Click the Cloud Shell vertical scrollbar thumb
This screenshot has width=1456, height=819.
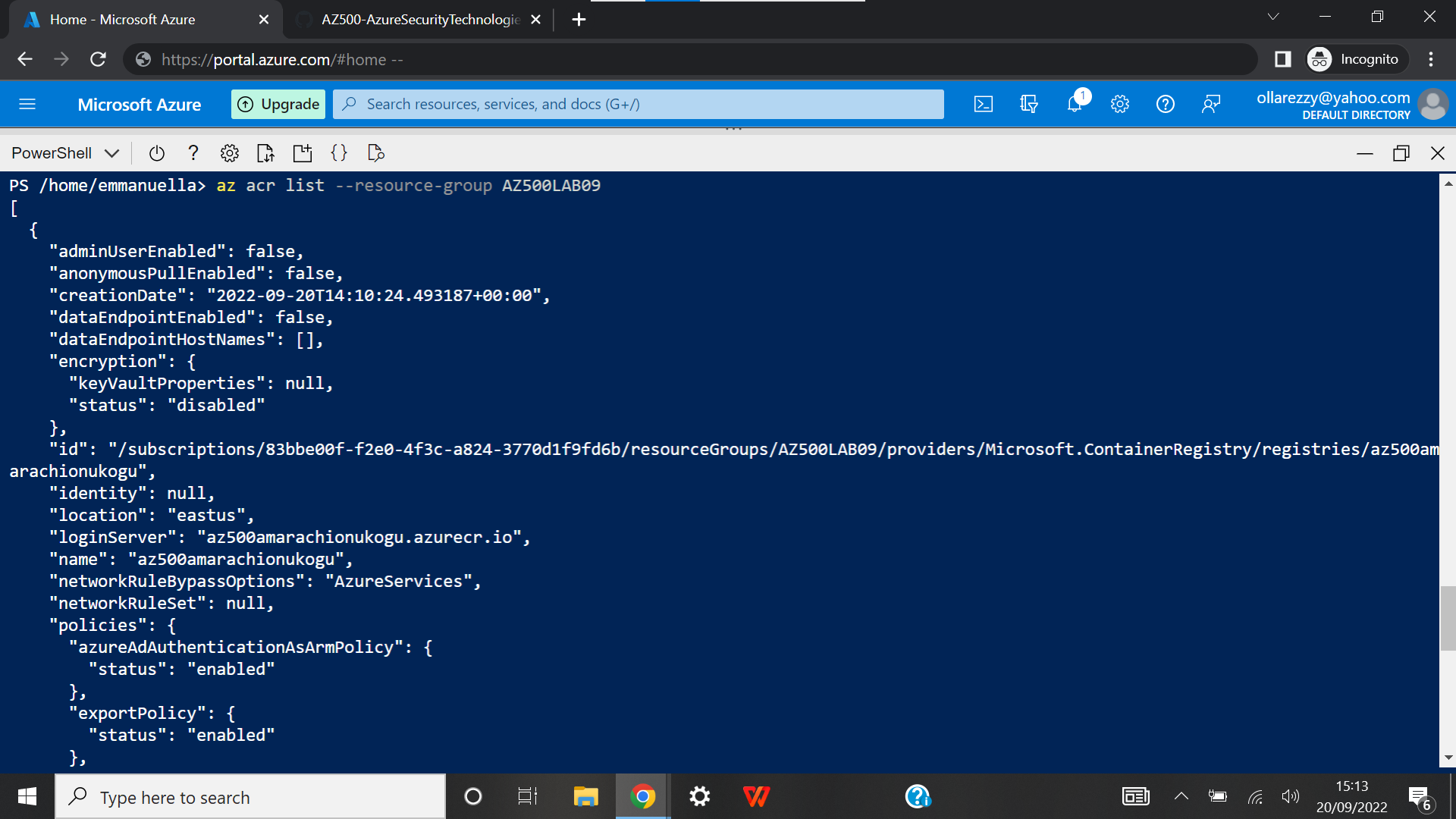coord(1448,618)
